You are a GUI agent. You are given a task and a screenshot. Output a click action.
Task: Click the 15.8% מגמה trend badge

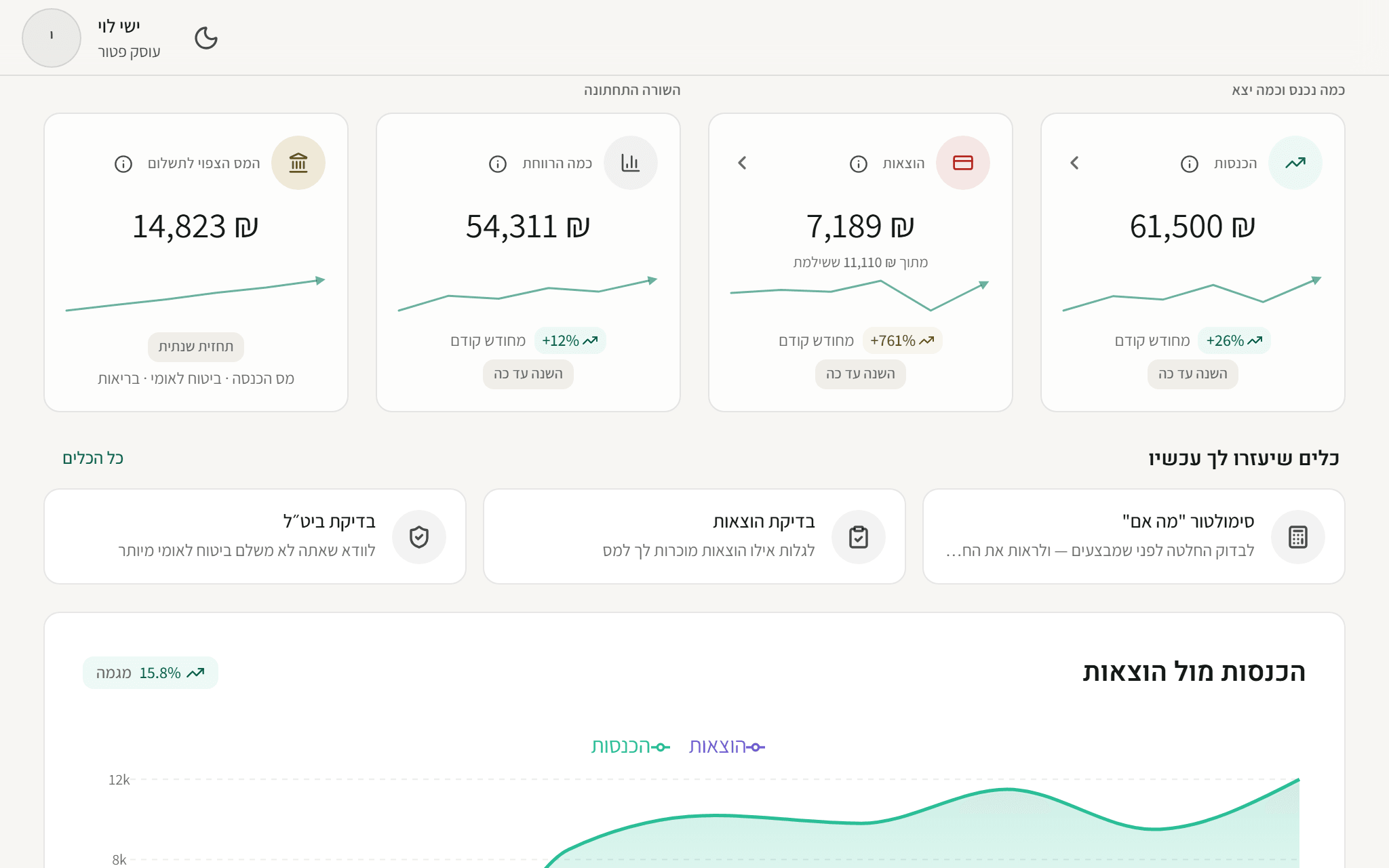tap(151, 673)
